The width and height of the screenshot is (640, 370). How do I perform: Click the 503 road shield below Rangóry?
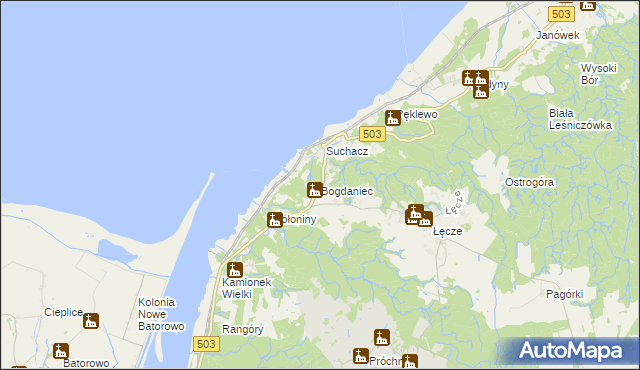coord(206,344)
